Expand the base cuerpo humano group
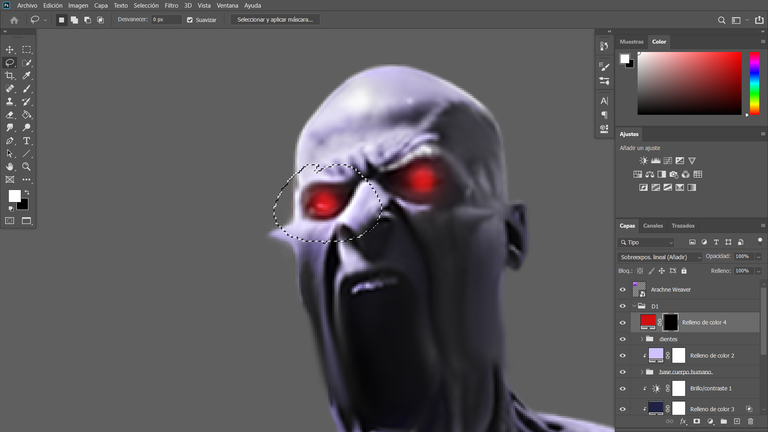Viewport: 768px width, 432px height. tap(642, 372)
